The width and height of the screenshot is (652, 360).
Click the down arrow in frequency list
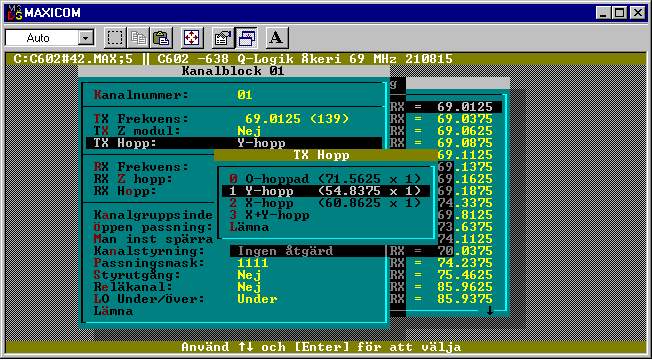[490, 310]
